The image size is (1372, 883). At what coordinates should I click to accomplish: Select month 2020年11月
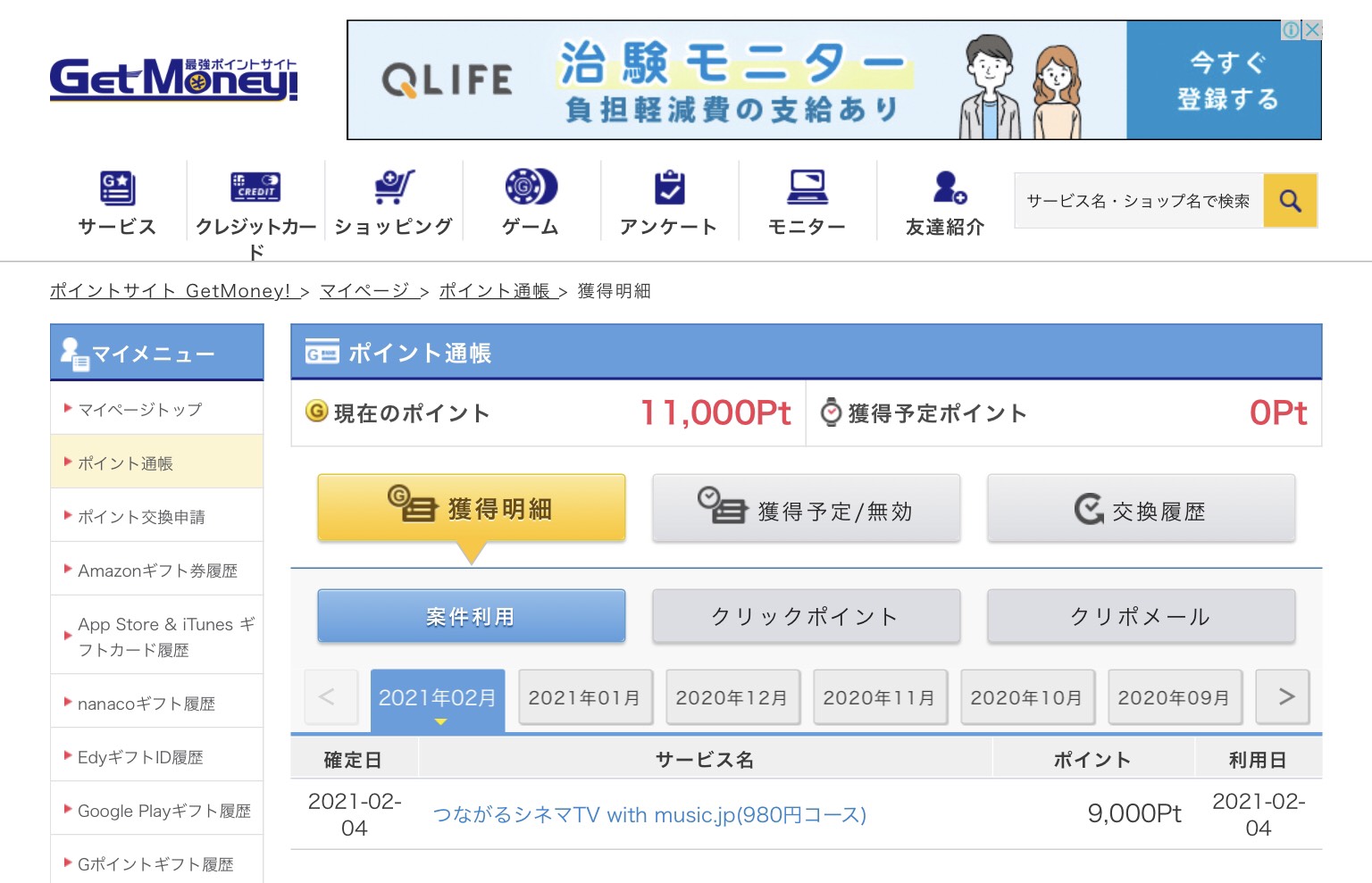click(880, 697)
